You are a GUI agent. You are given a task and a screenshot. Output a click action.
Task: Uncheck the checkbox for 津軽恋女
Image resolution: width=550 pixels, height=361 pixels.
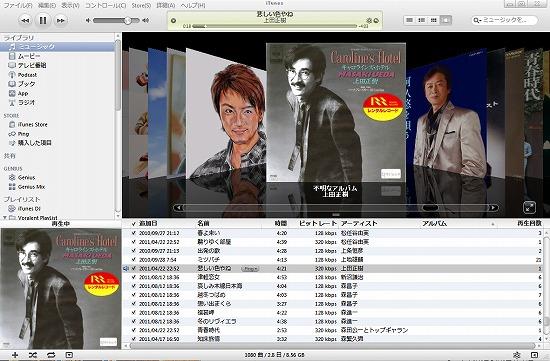click(133, 277)
